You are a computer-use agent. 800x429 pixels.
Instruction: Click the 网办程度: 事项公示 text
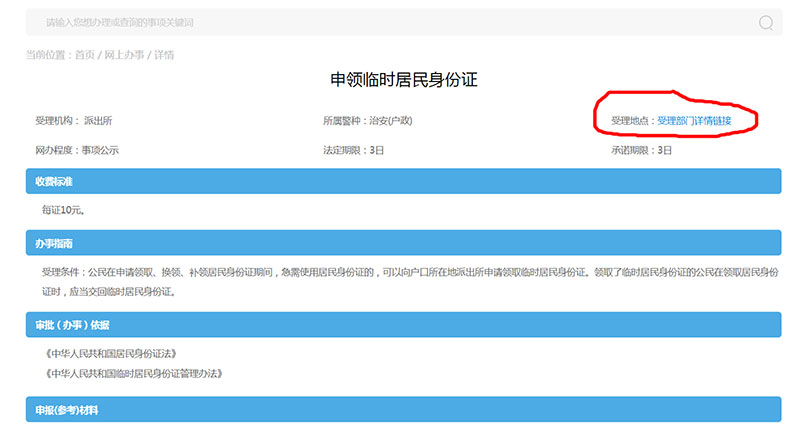click(77, 150)
